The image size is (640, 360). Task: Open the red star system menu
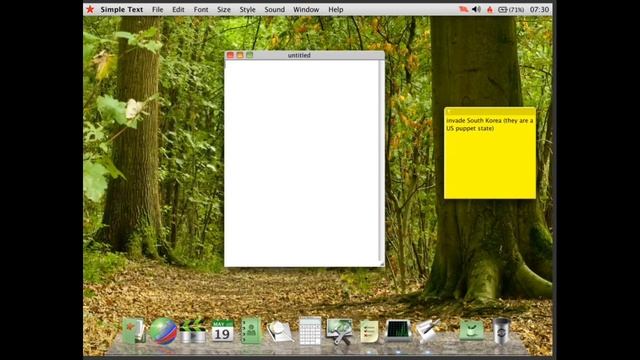(x=90, y=9)
